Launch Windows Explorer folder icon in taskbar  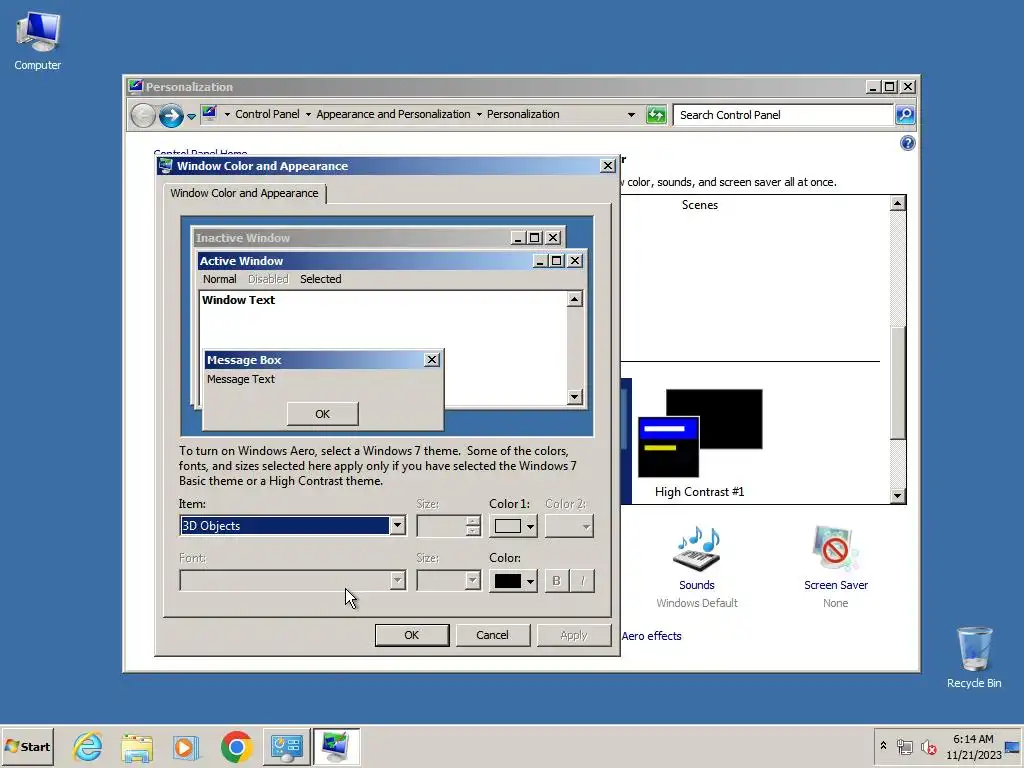tap(137, 746)
